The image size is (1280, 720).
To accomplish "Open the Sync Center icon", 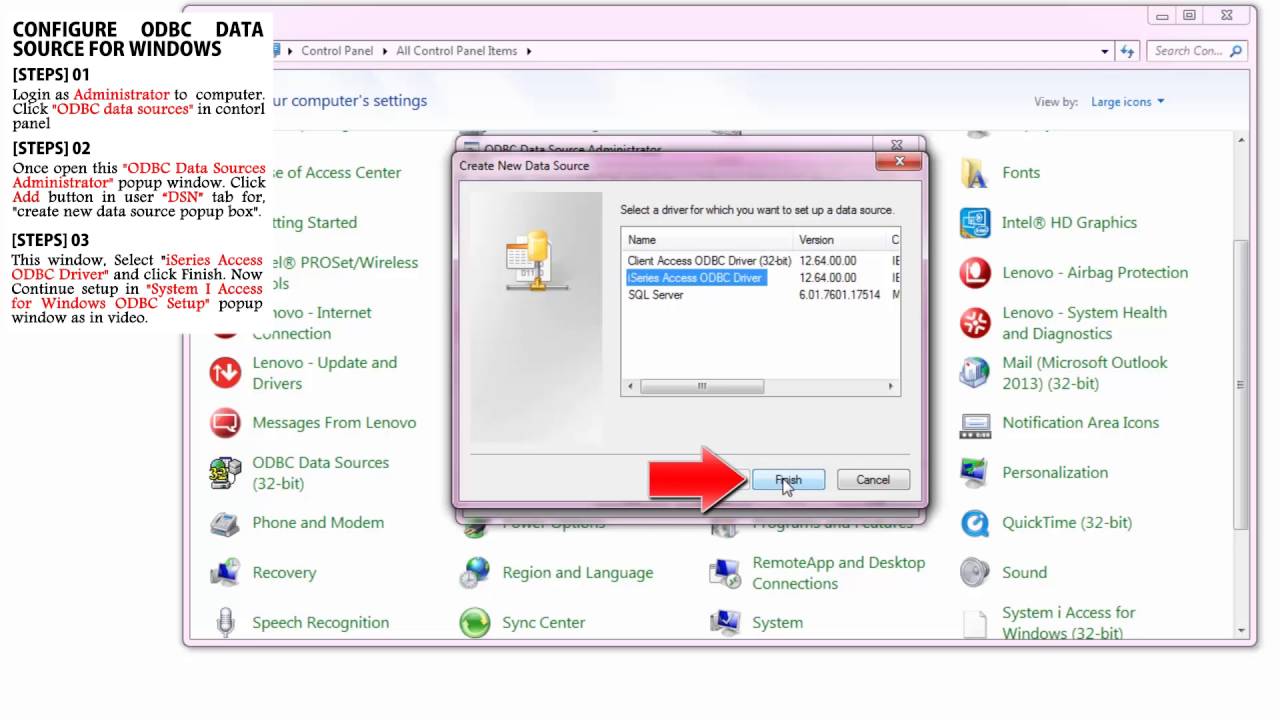I will click(475, 623).
